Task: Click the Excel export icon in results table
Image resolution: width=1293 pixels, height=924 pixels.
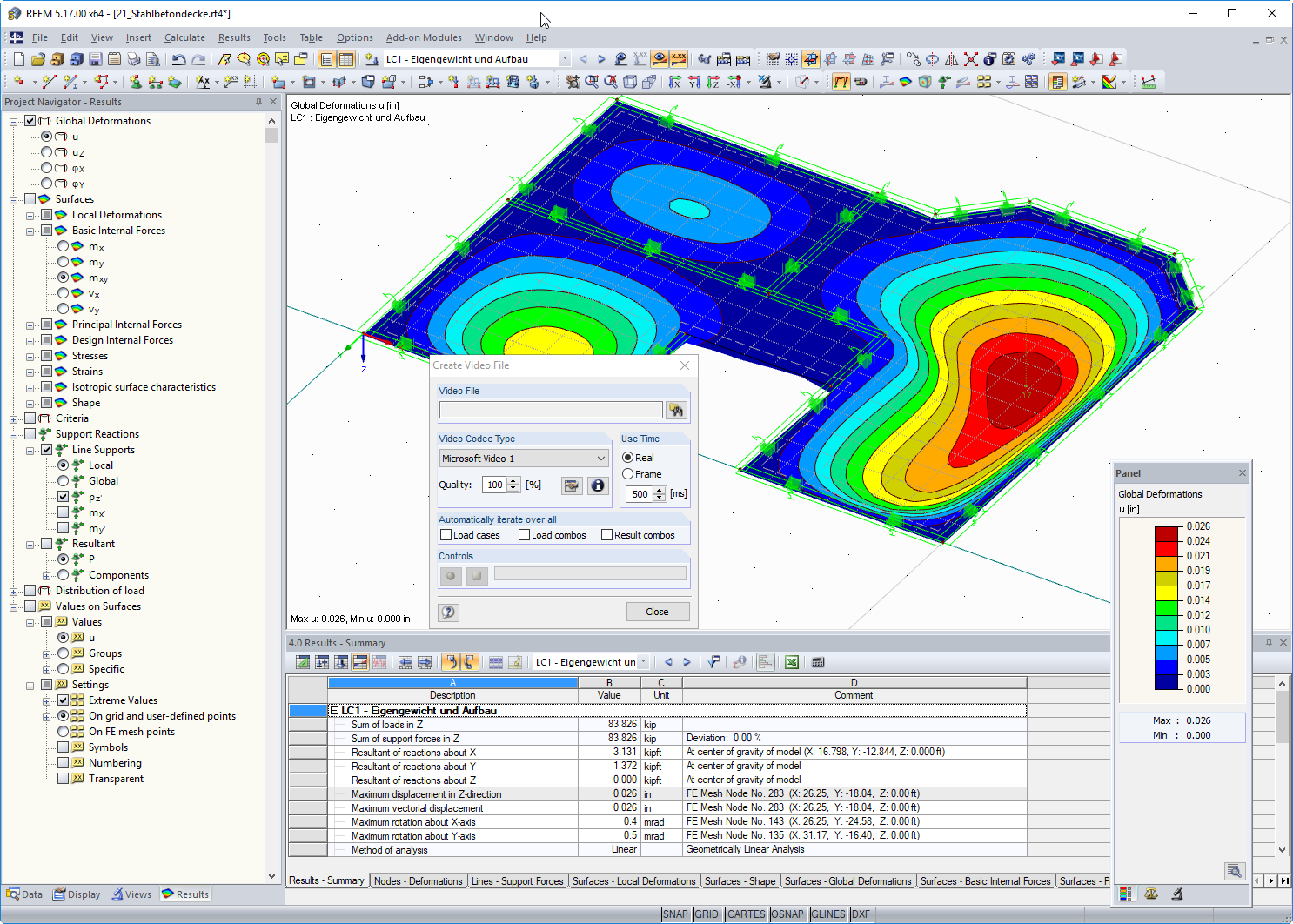Action: tap(792, 662)
